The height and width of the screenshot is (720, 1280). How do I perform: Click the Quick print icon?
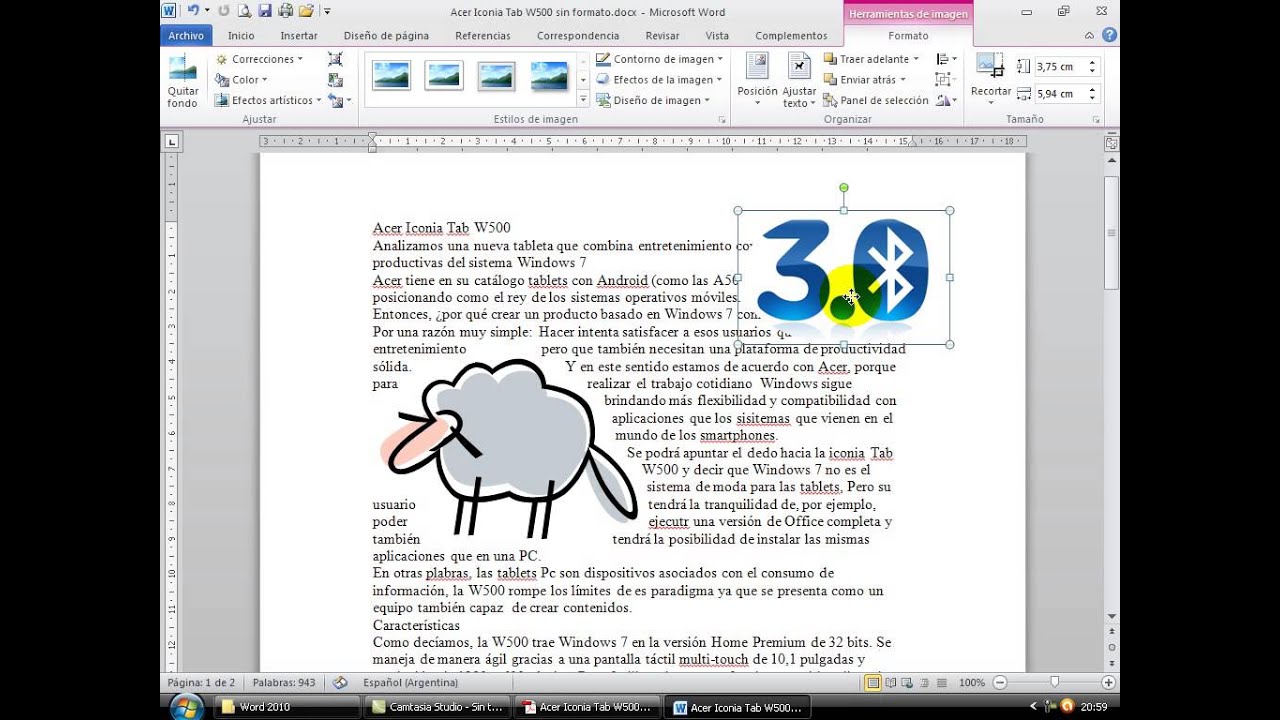click(285, 11)
